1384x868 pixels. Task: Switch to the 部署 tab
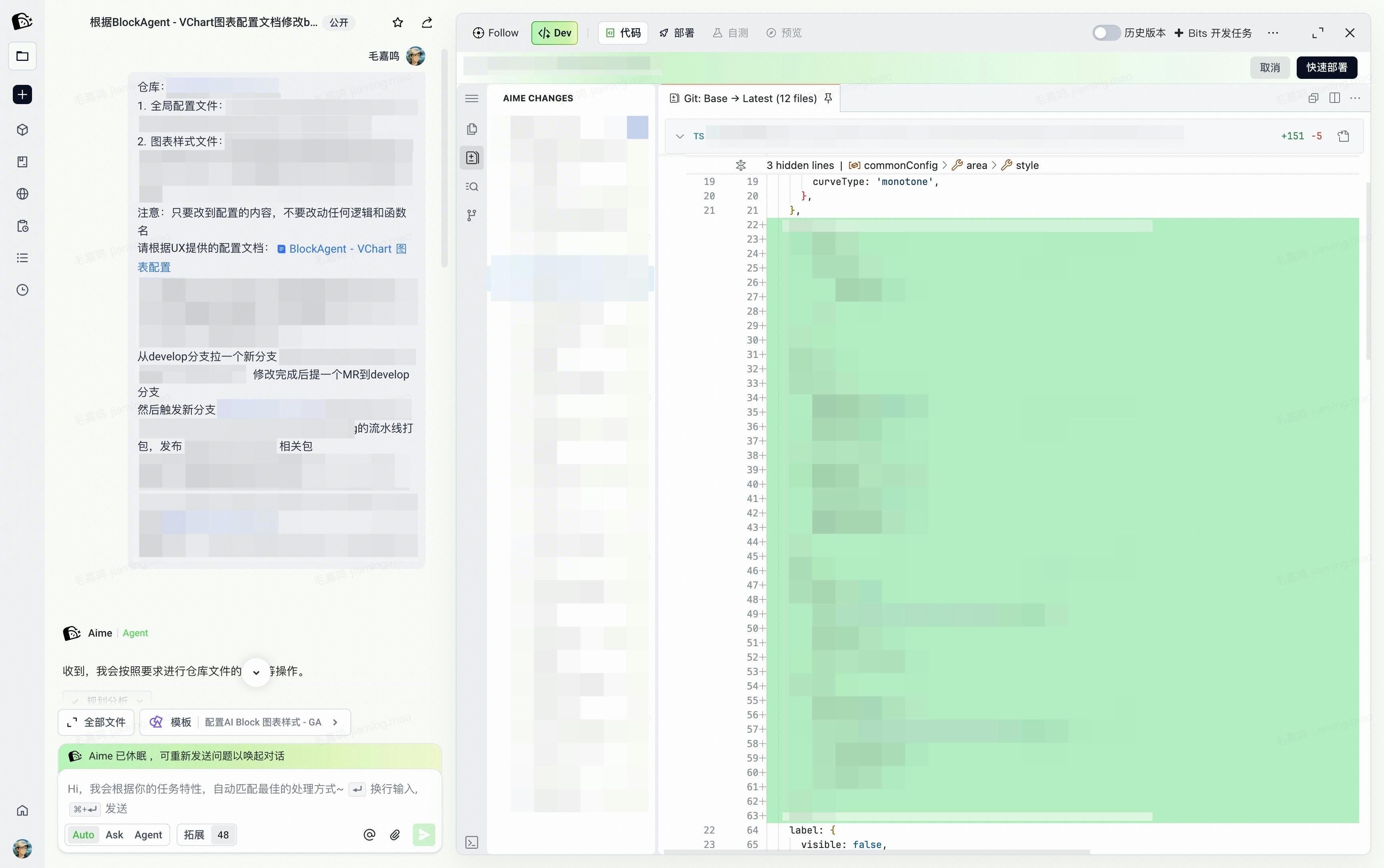677,33
